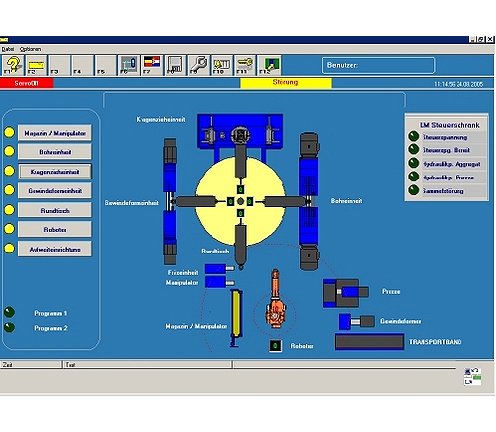The width and height of the screenshot is (496, 432).
Task: Click the Roboter button in left panel
Action: 55,230
